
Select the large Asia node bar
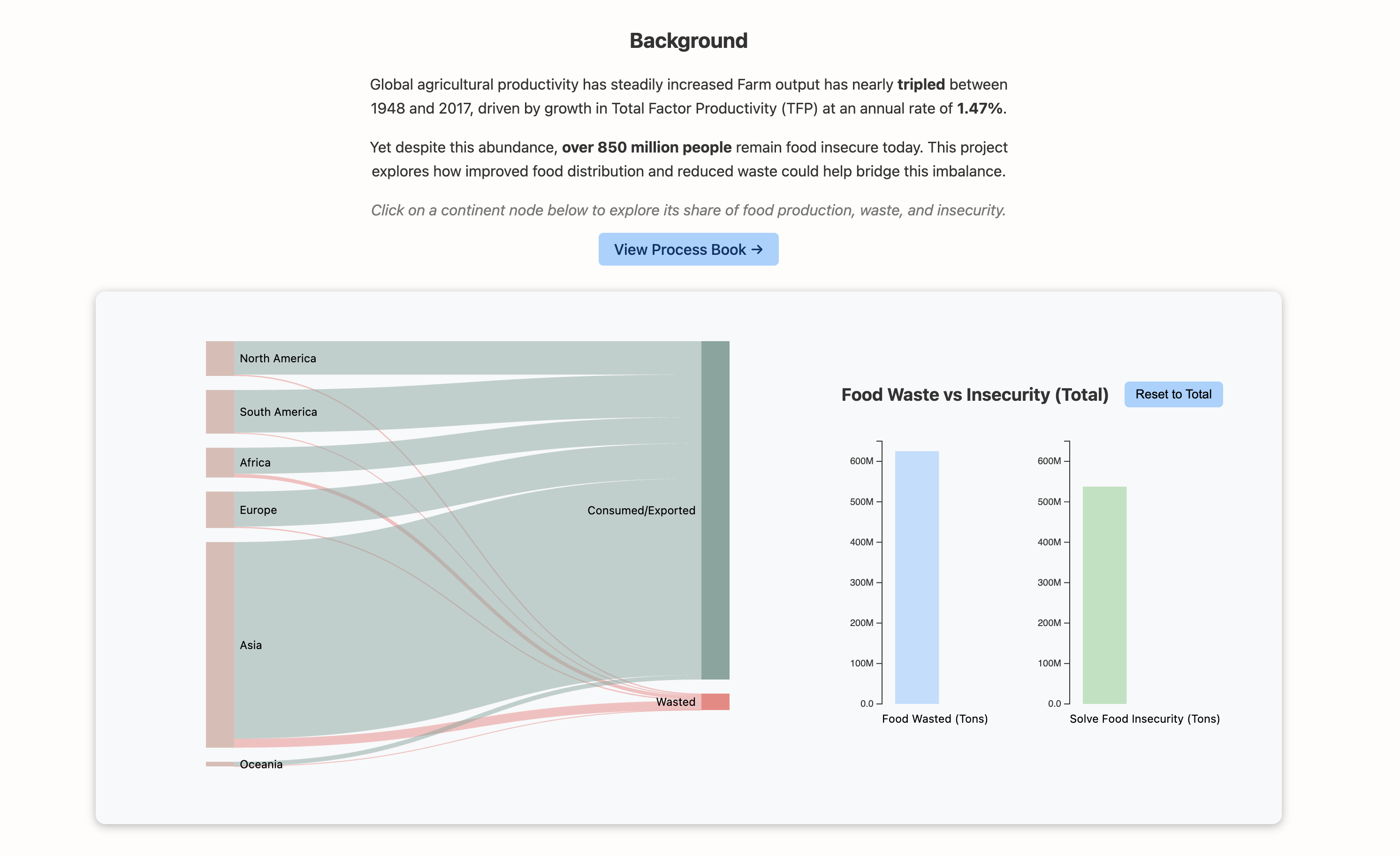tap(219, 644)
